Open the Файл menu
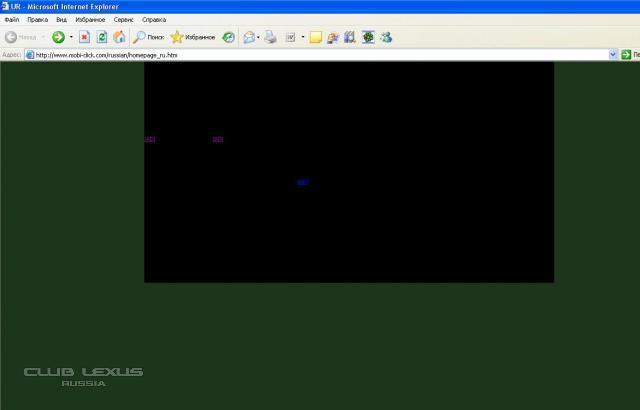Screen dimensions: 640x410 [x=12, y=19]
